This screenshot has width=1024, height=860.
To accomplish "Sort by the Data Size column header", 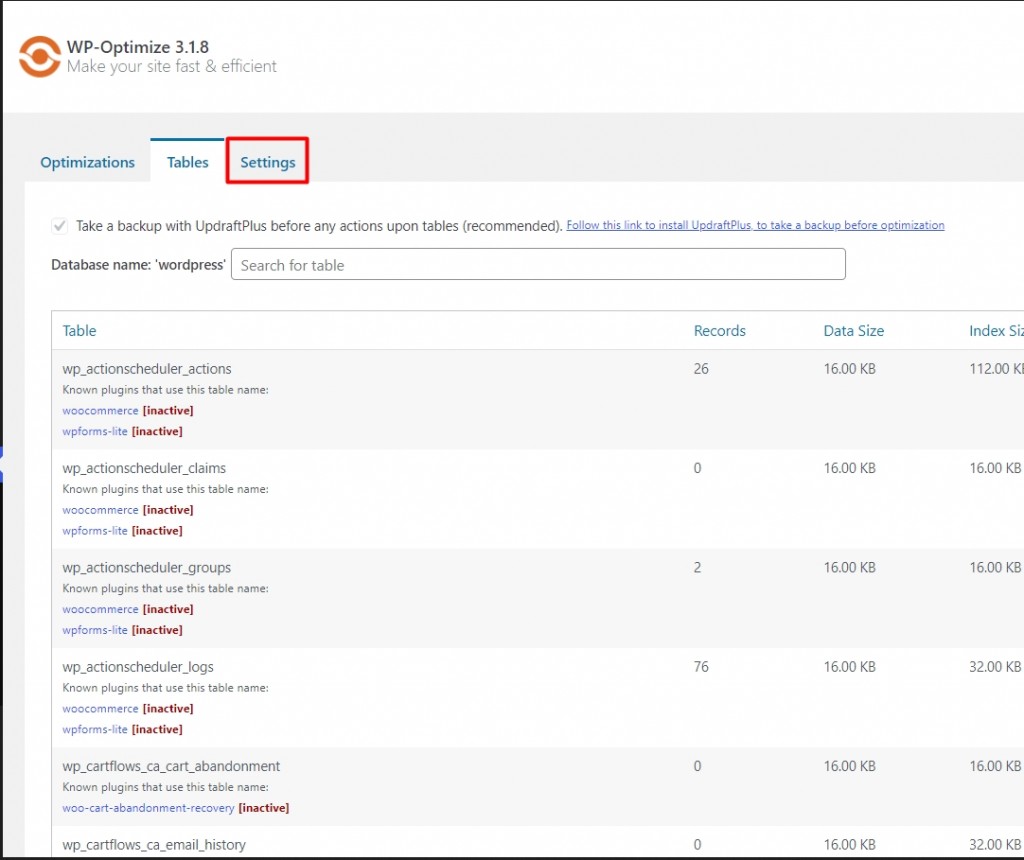I will click(854, 330).
